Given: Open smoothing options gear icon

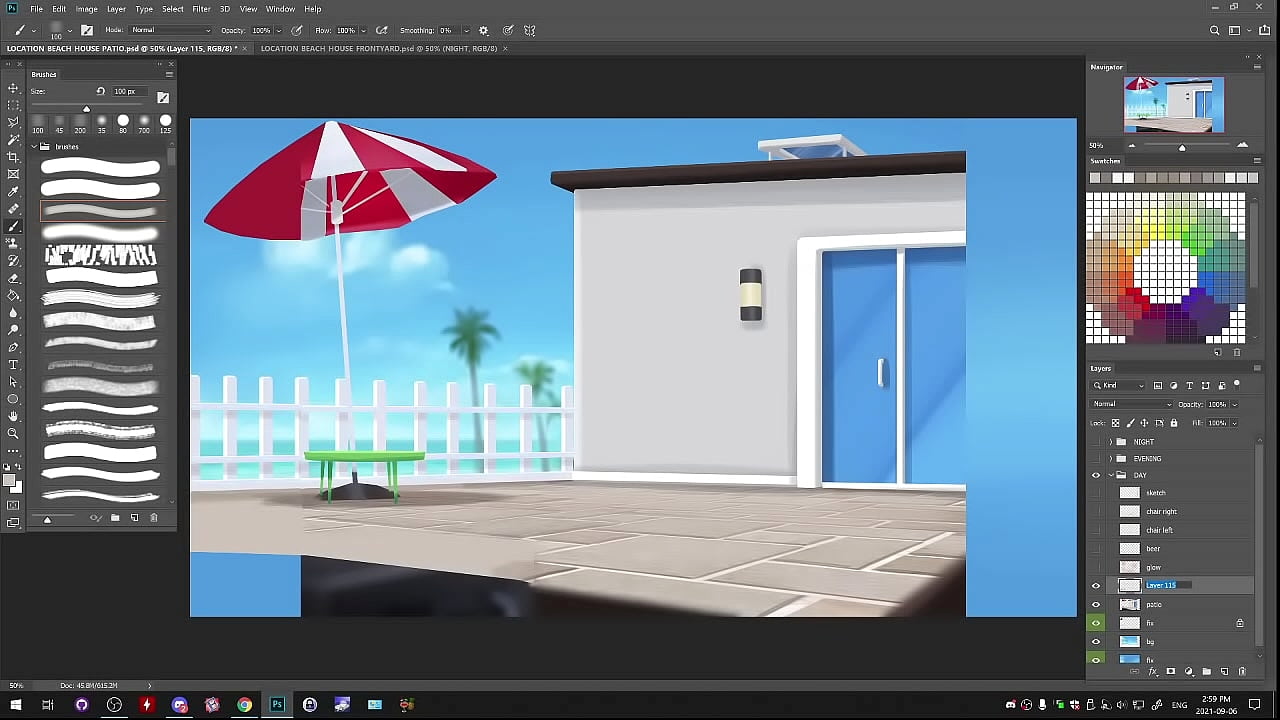Looking at the screenshot, I should click(484, 31).
